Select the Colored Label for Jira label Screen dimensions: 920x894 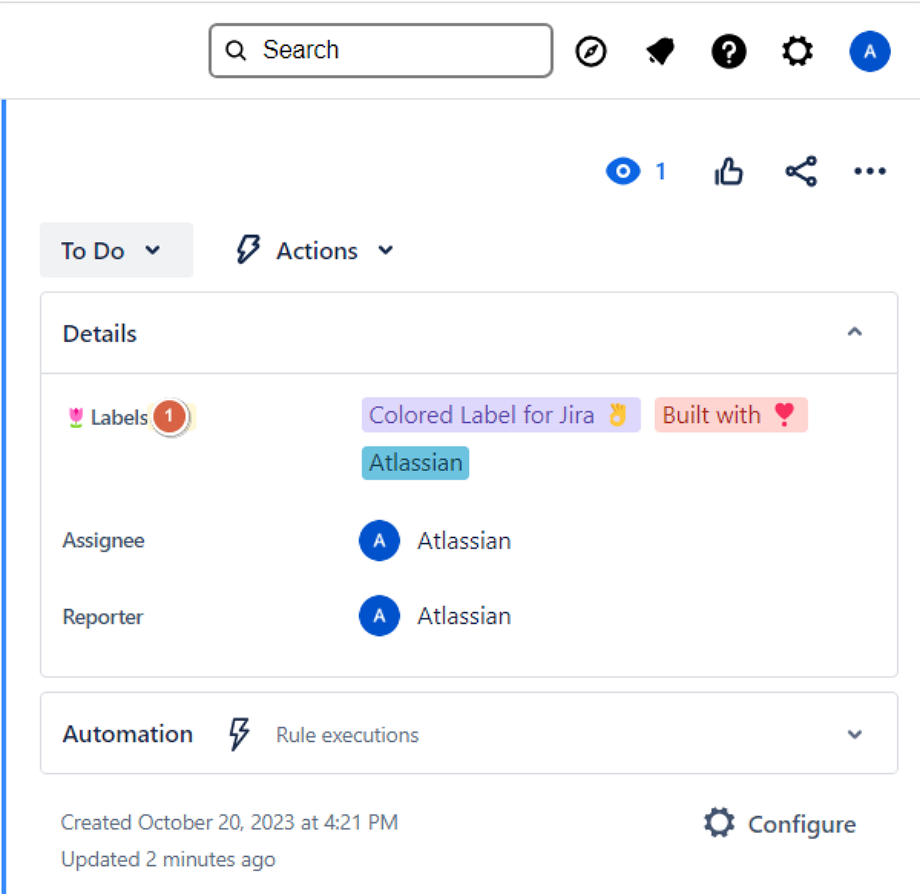tap(500, 415)
